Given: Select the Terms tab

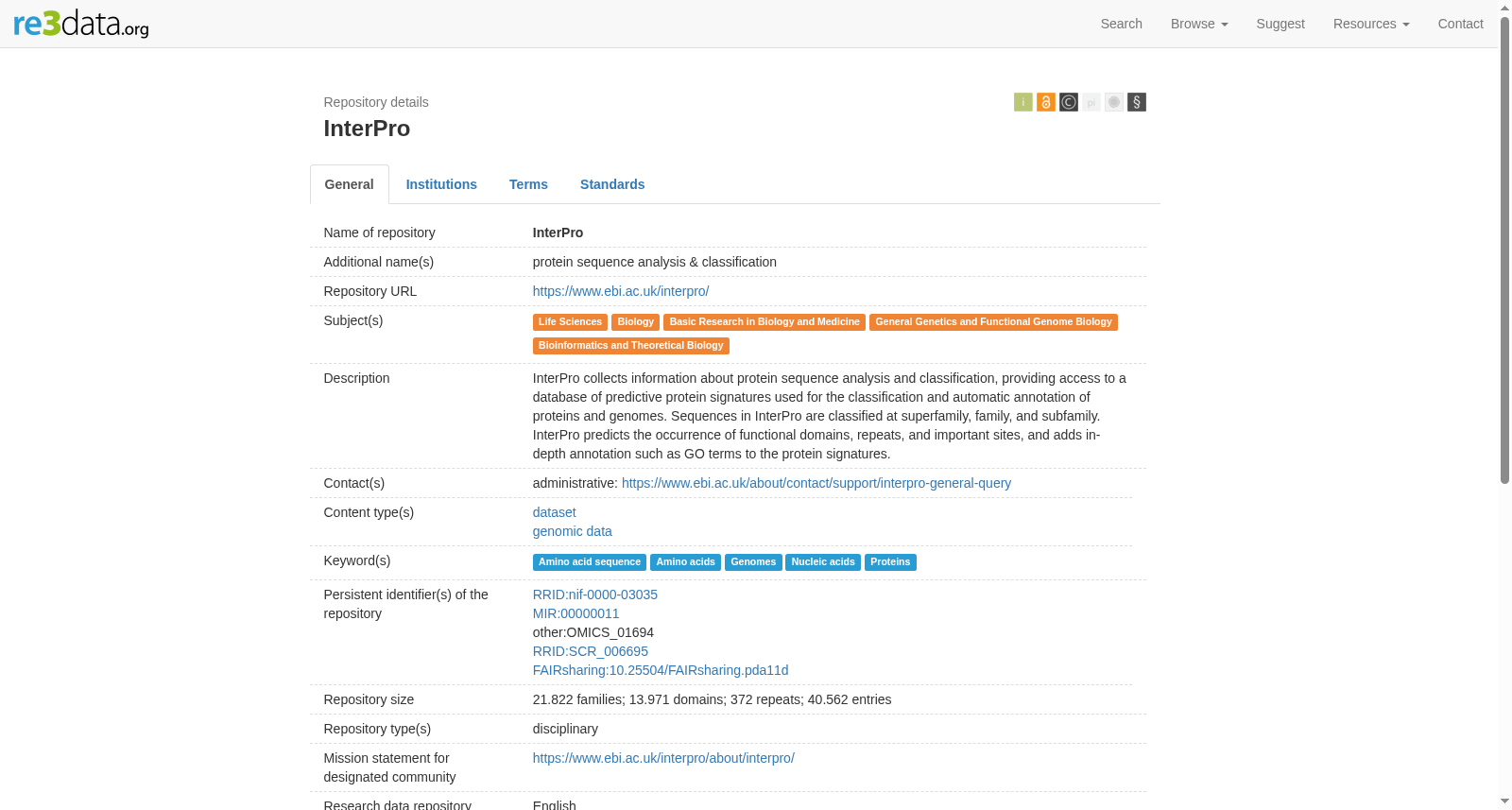Looking at the screenshot, I should click(528, 184).
